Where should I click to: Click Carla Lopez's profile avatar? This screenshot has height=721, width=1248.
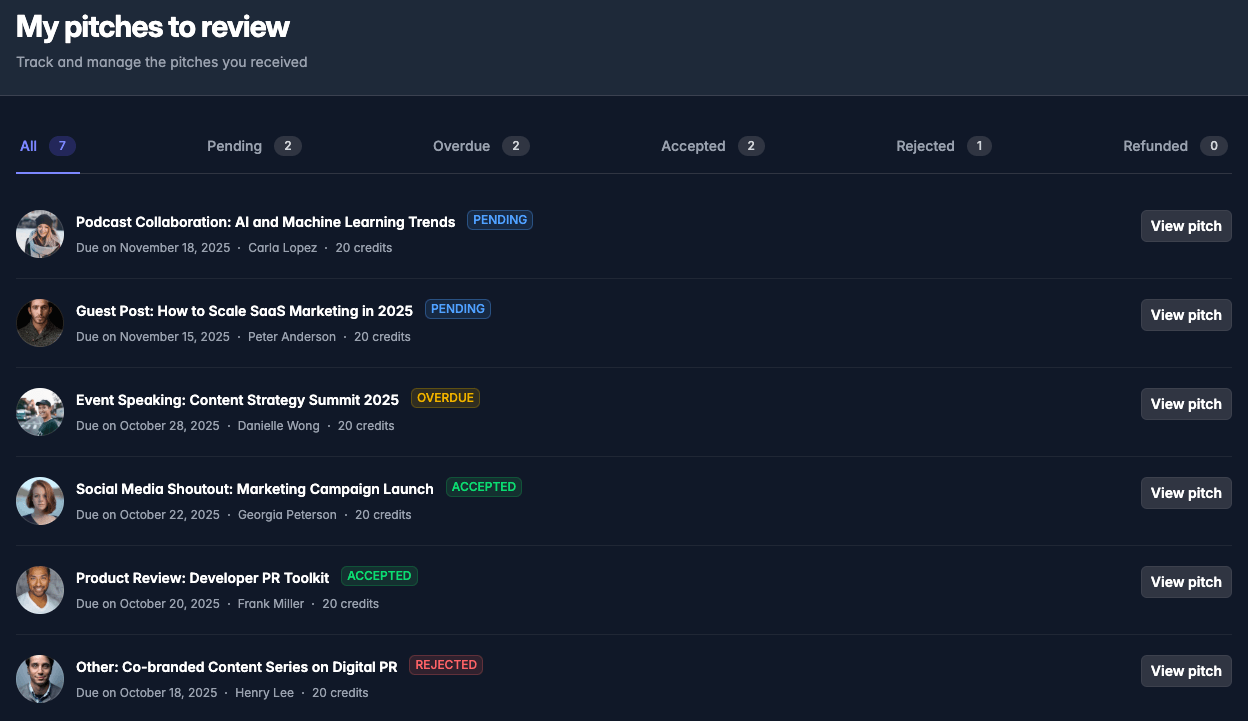[x=40, y=234]
